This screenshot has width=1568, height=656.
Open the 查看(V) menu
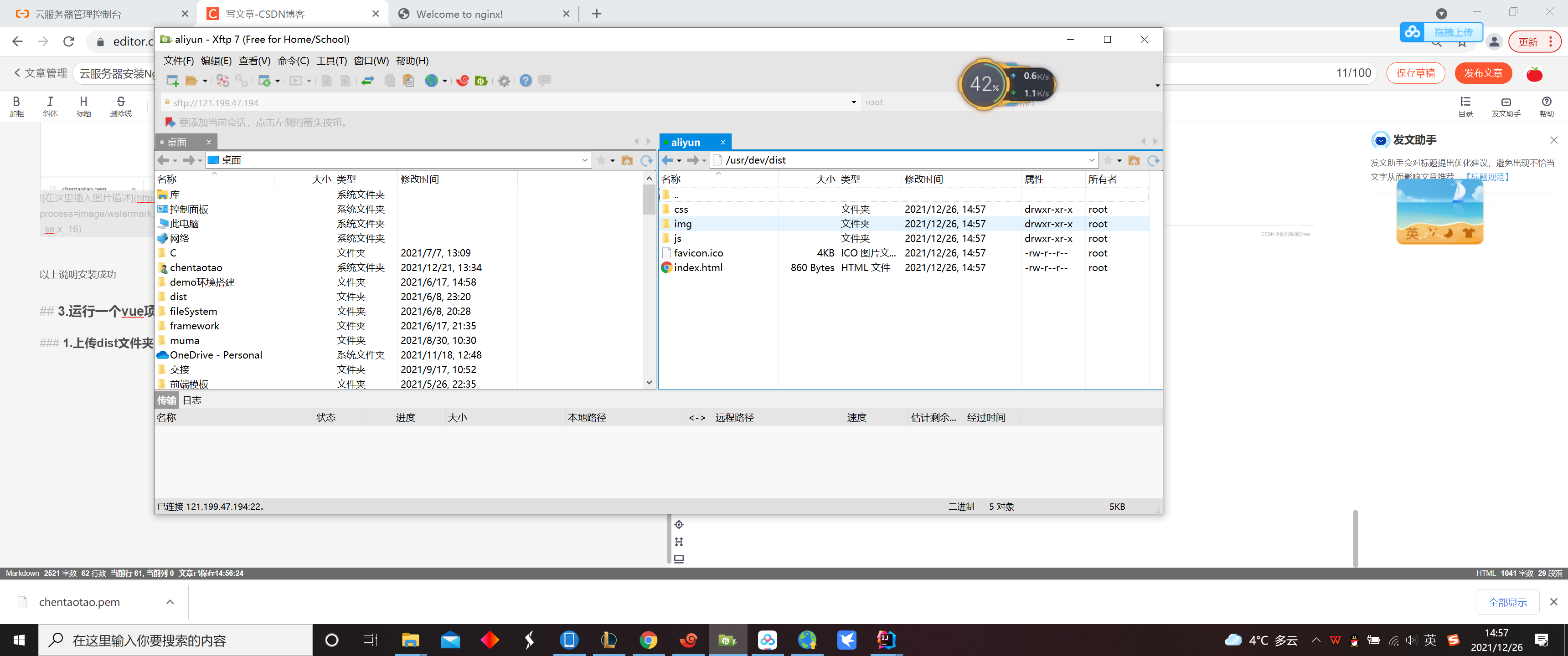[254, 61]
